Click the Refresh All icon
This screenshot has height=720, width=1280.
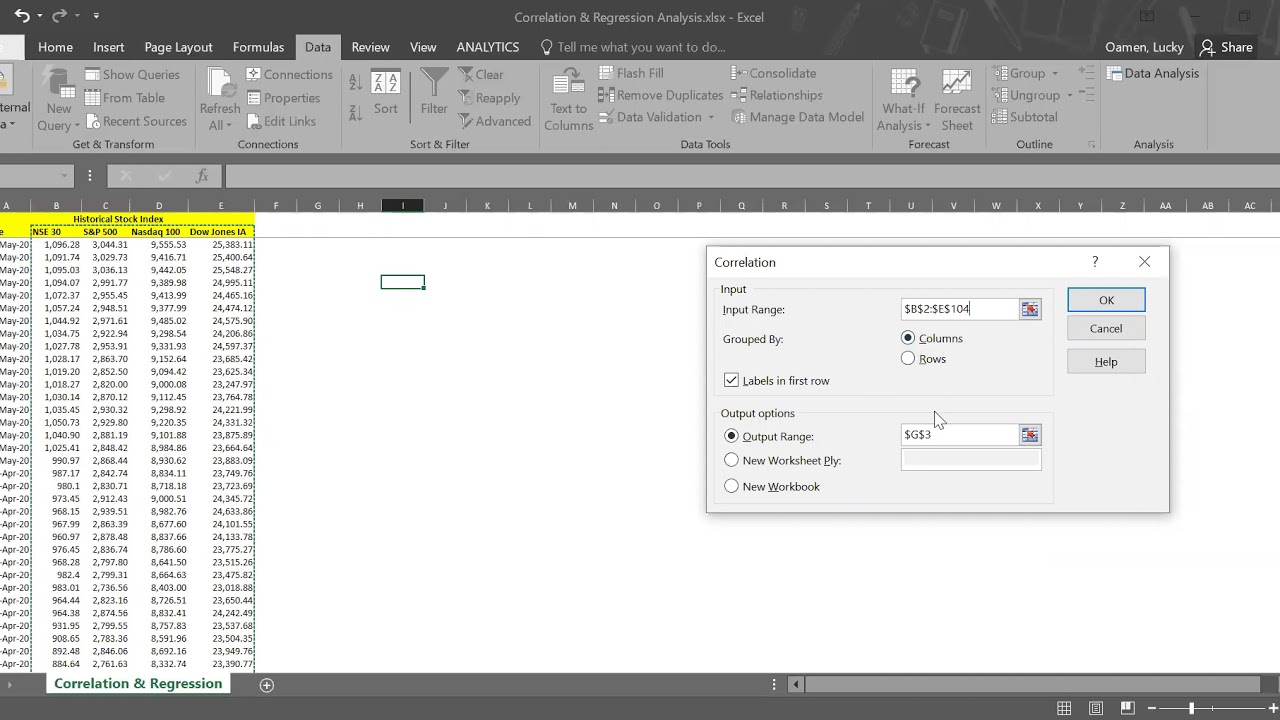coord(219,84)
